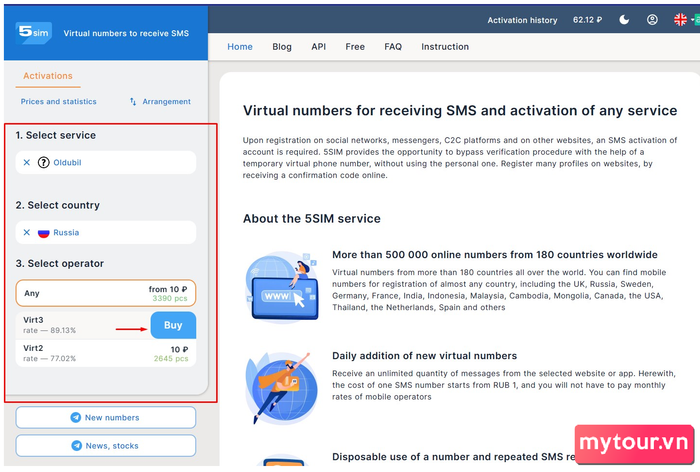Select the Virt3 operator row

click(x=106, y=325)
